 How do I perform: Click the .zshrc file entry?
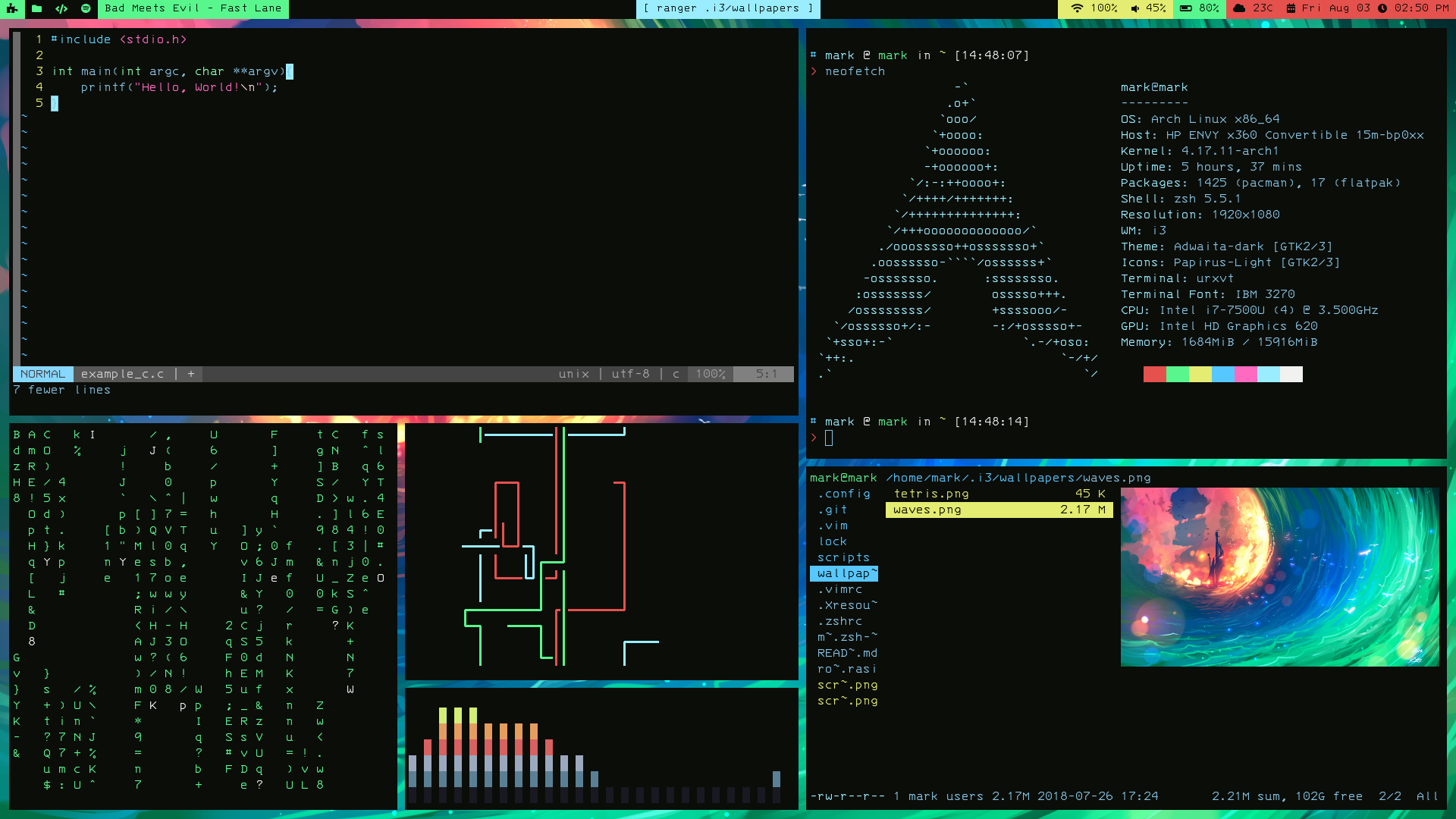pos(839,621)
